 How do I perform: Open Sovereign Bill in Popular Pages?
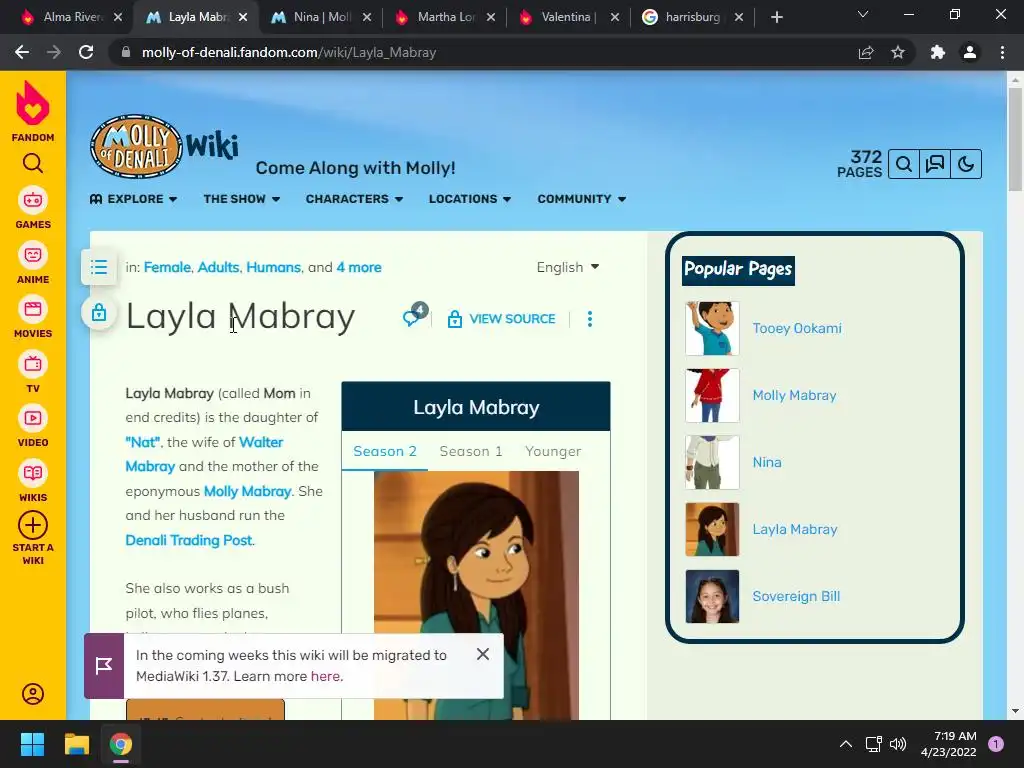point(796,596)
